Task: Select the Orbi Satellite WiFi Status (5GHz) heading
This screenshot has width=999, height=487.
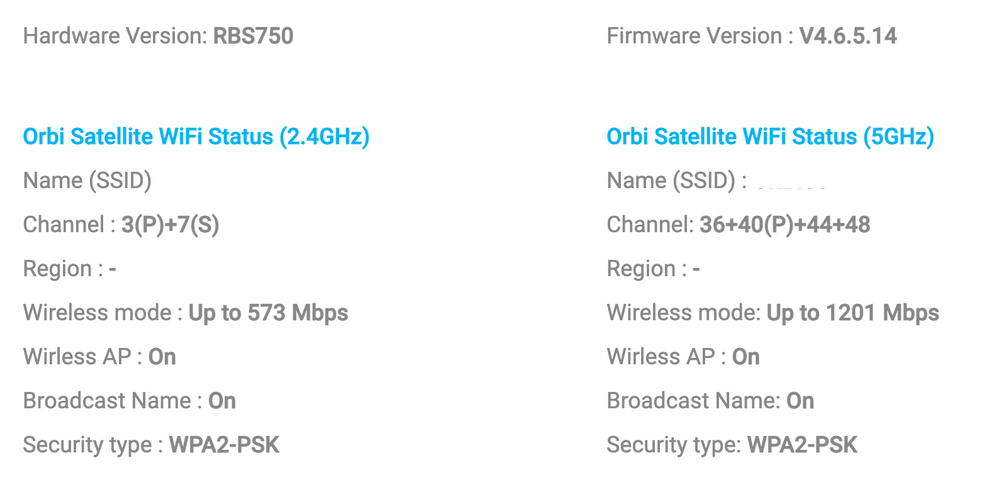Action: coord(770,137)
